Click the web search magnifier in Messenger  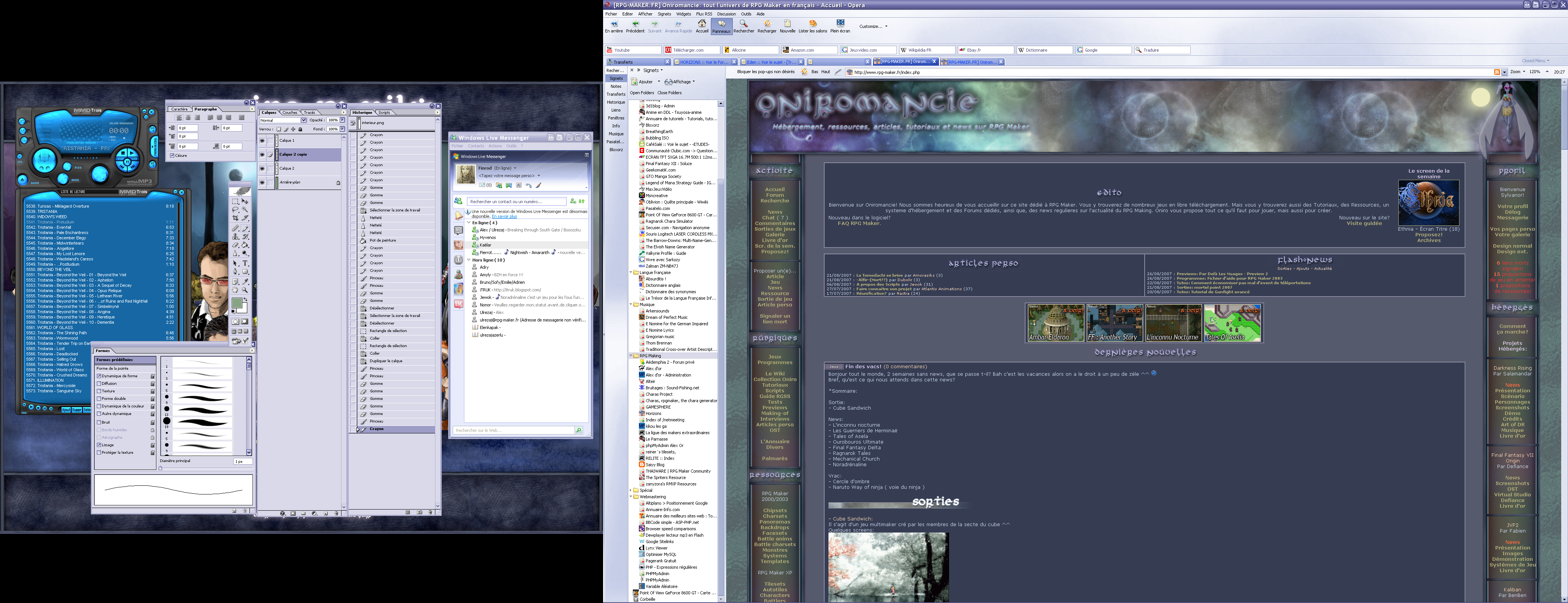[578, 430]
